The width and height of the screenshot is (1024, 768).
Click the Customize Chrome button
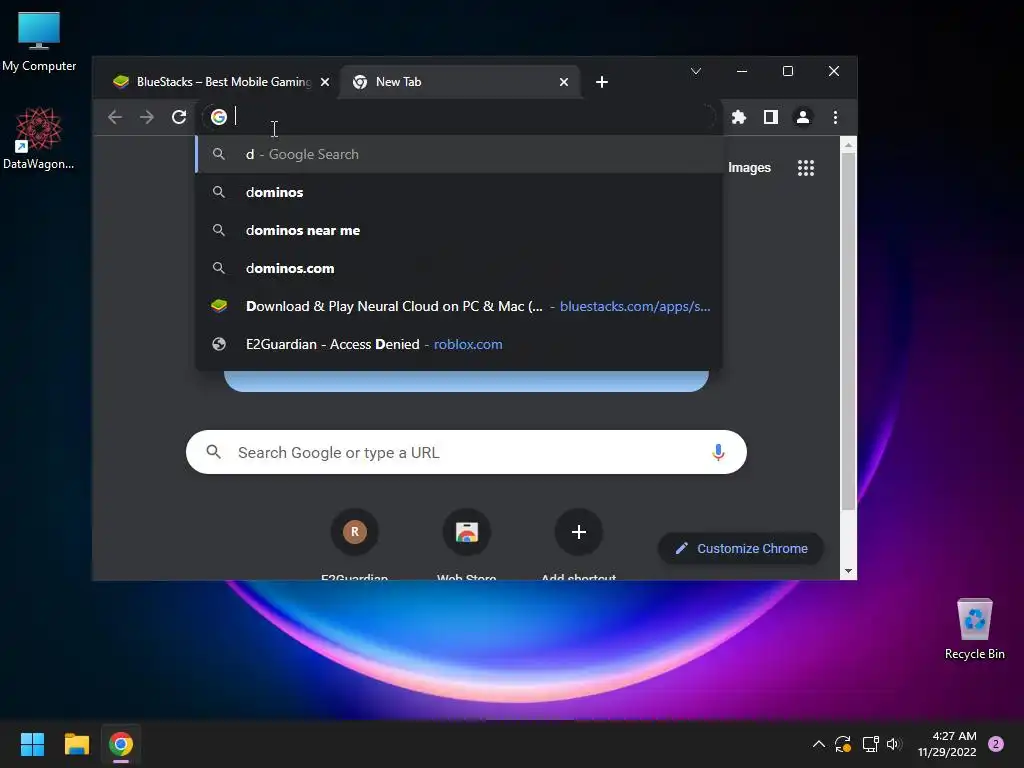(741, 549)
